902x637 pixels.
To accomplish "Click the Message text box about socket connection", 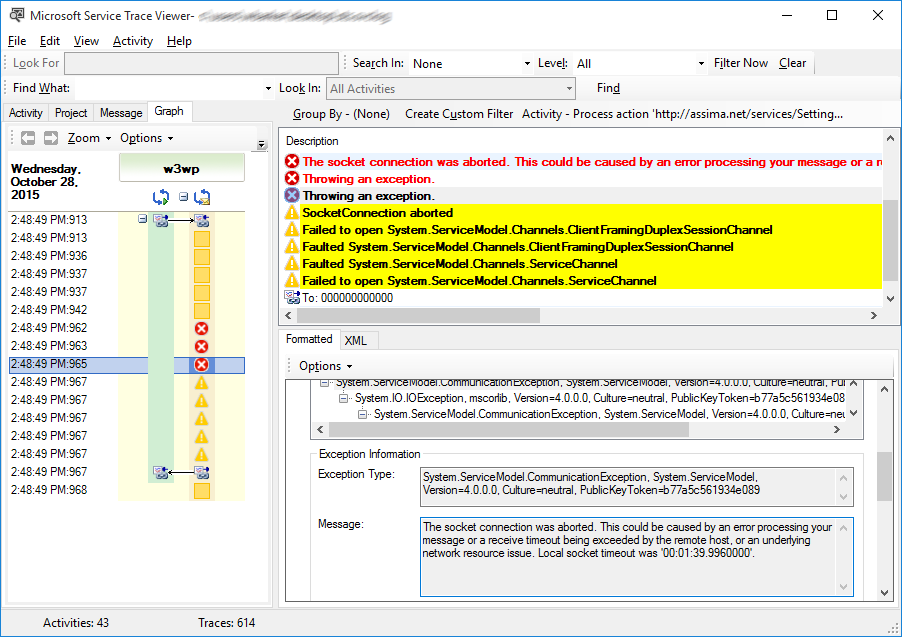I will 637,557.
